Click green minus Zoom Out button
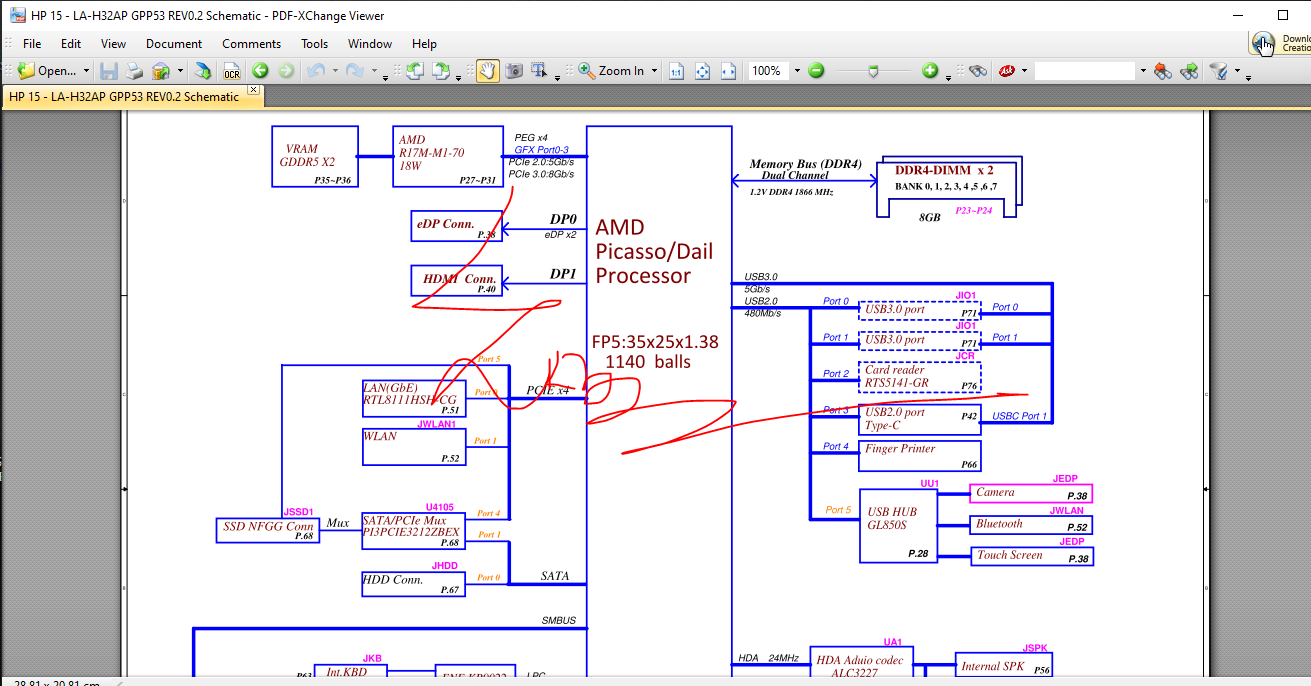The height and width of the screenshot is (686, 1311). (816, 71)
